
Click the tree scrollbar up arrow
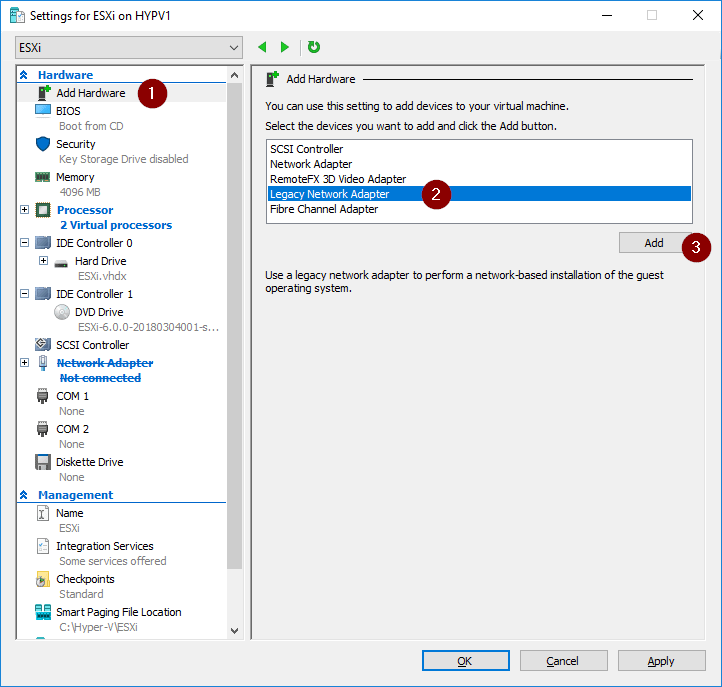click(x=234, y=75)
